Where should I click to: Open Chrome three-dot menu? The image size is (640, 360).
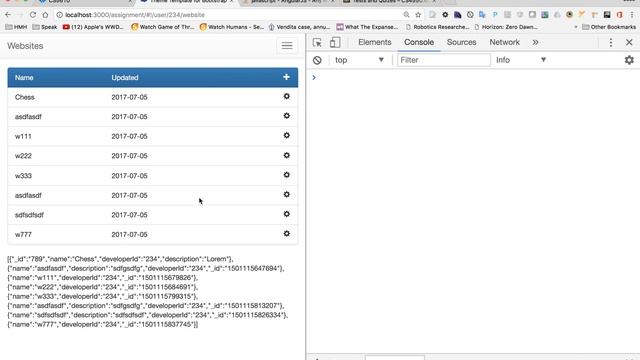click(632, 15)
